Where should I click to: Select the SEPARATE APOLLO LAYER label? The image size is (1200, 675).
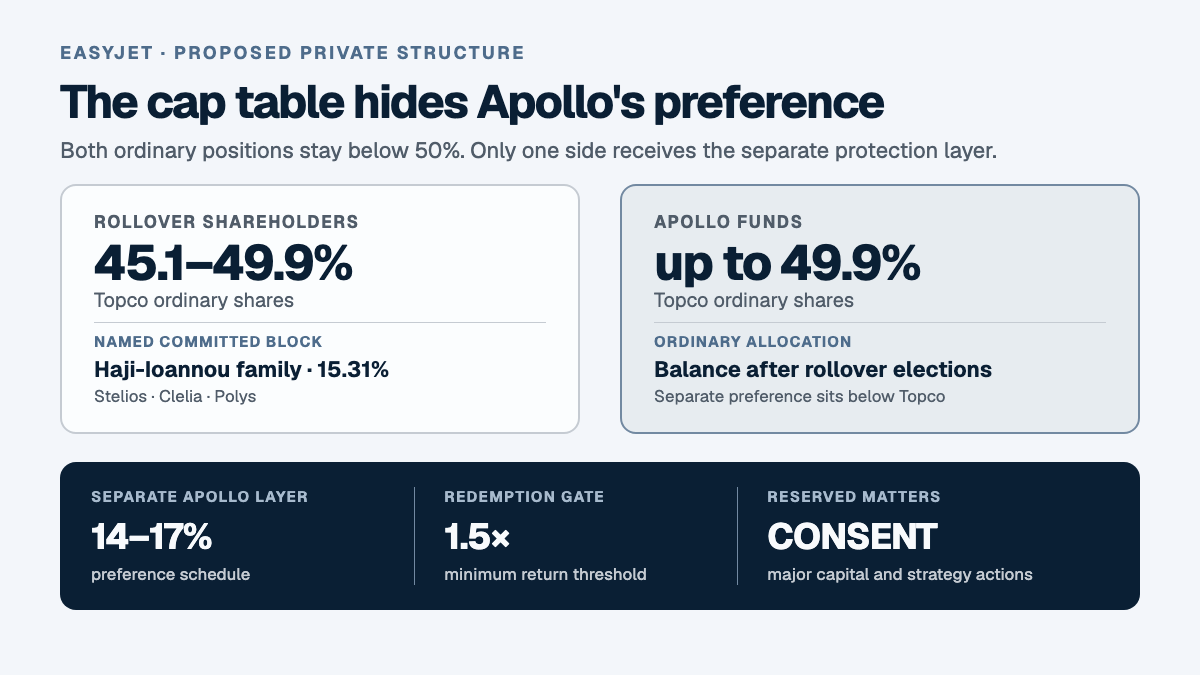[x=200, y=496]
